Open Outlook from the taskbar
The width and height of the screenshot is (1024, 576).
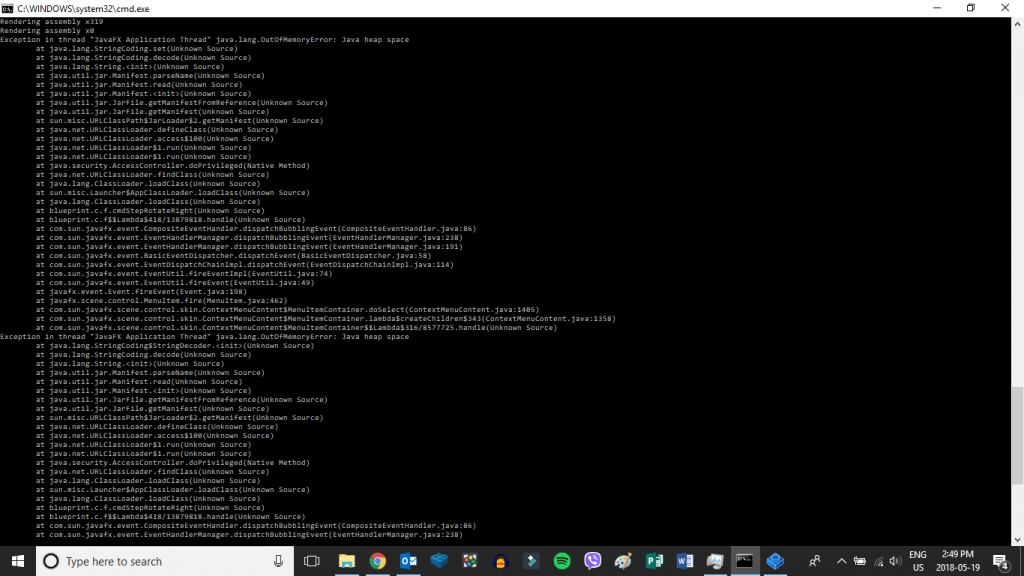[x=408, y=561]
